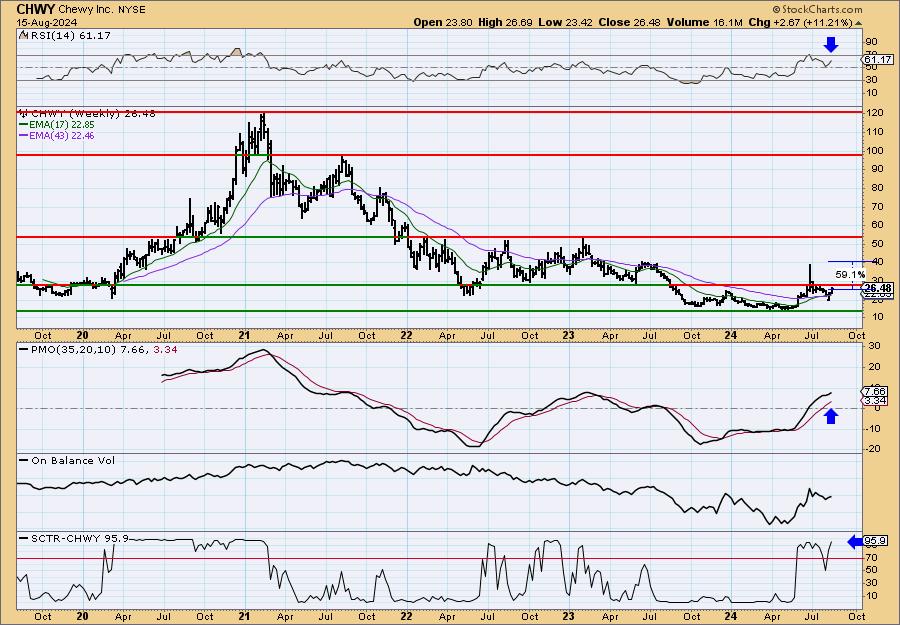
Task: Click the green EMA(17) legend line marker
Action: [24, 125]
